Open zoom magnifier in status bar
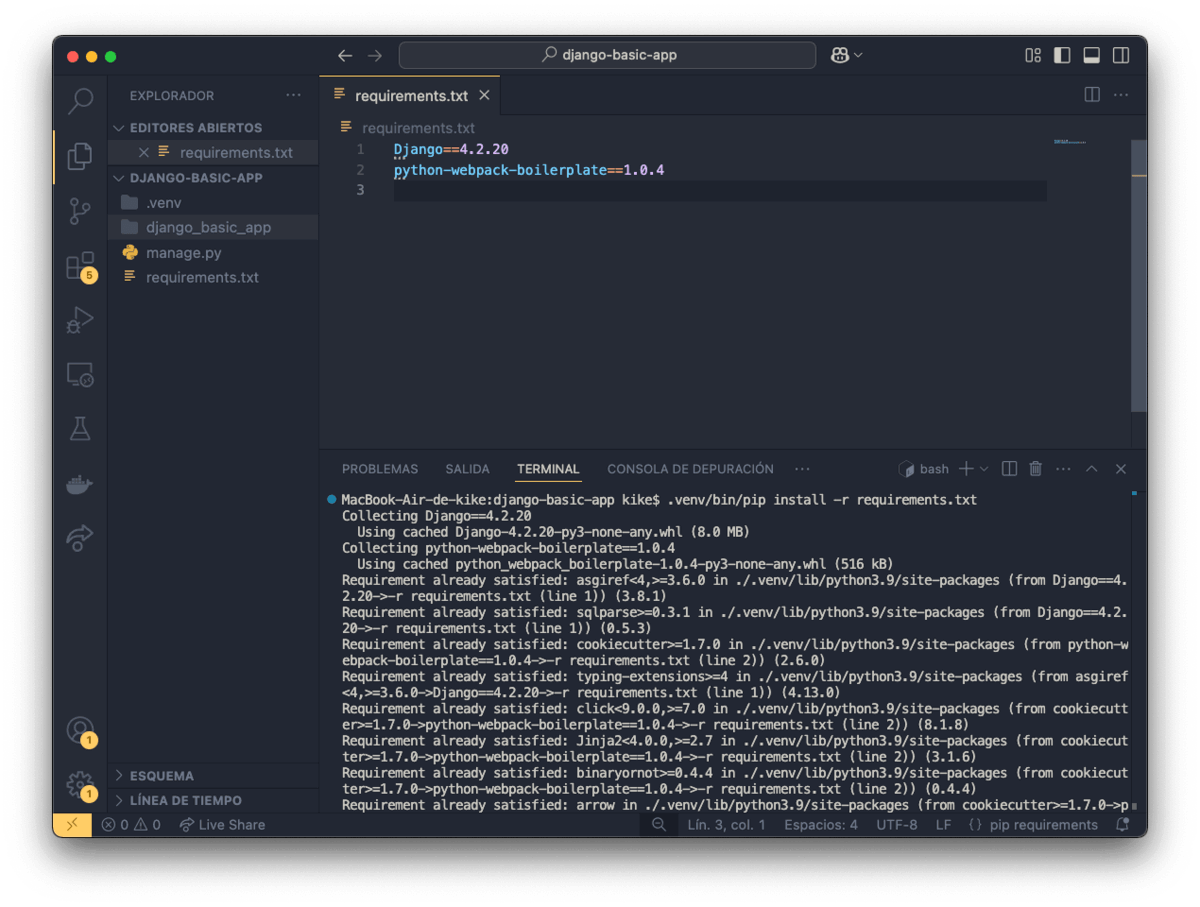The width and height of the screenshot is (1200, 907). coord(659,825)
